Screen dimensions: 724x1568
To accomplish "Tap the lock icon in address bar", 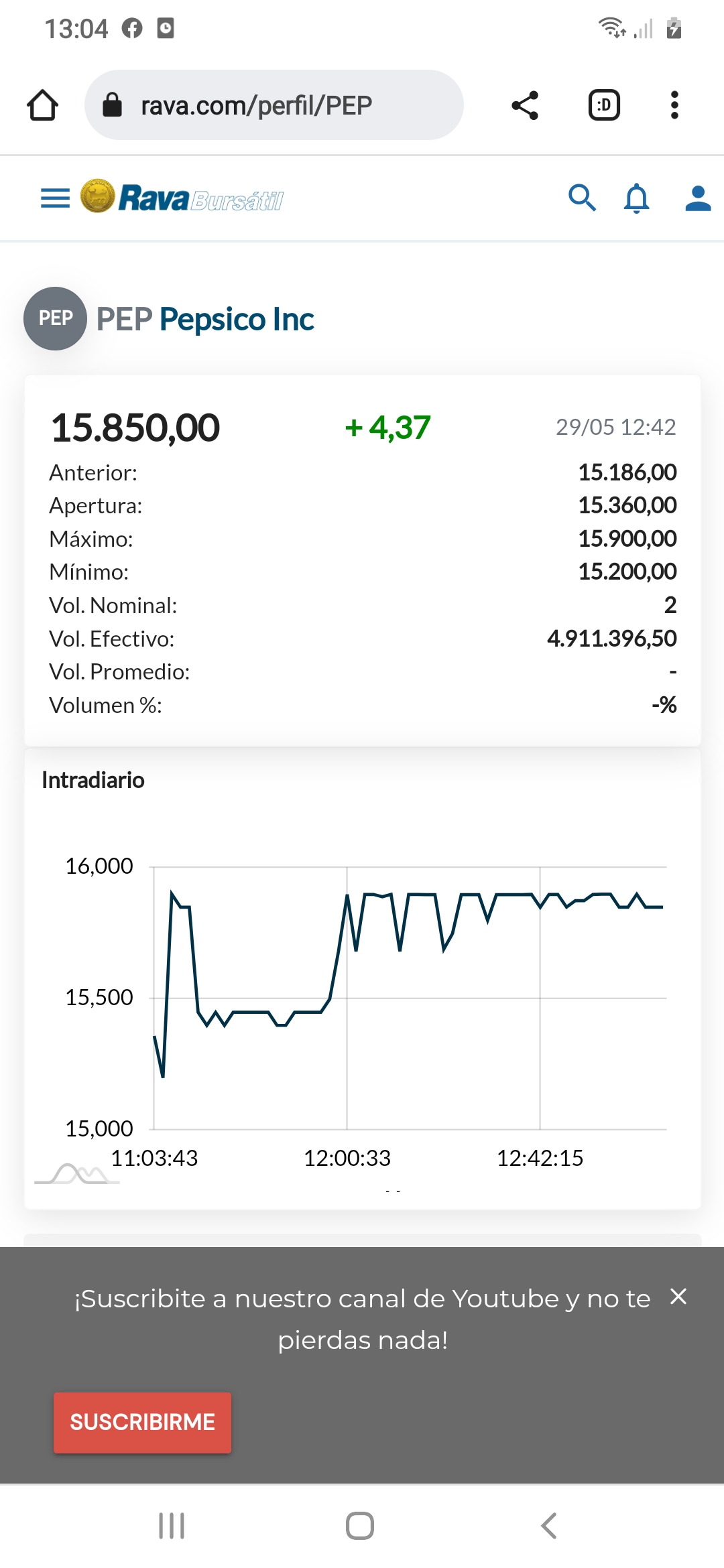I will pos(112,105).
